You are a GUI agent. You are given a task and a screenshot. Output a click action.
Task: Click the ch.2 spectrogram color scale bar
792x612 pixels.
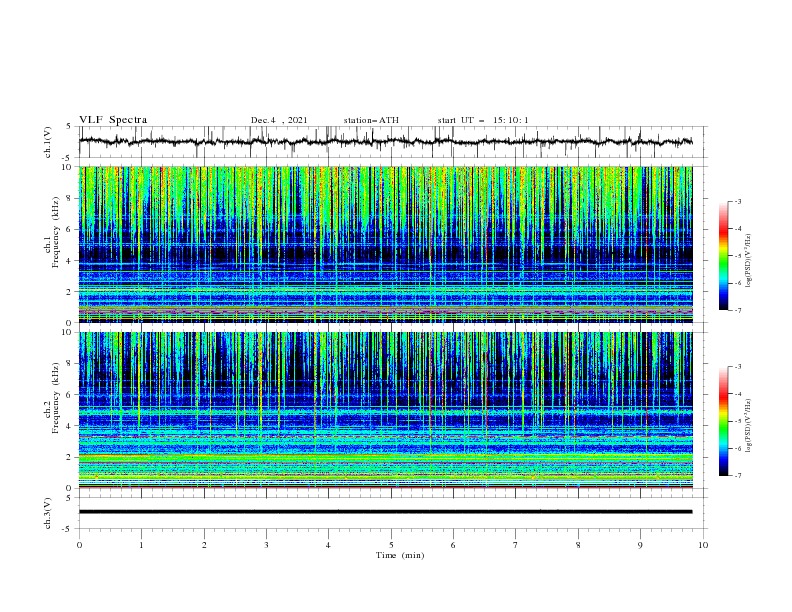tap(723, 421)
